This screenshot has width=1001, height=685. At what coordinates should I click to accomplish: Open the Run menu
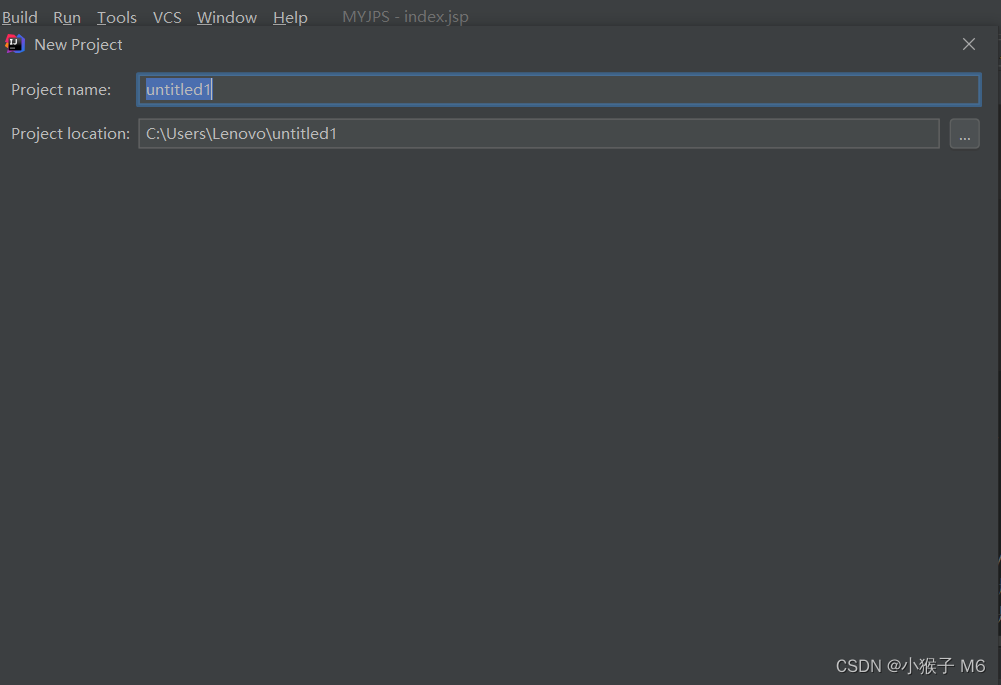coord(67,17)
